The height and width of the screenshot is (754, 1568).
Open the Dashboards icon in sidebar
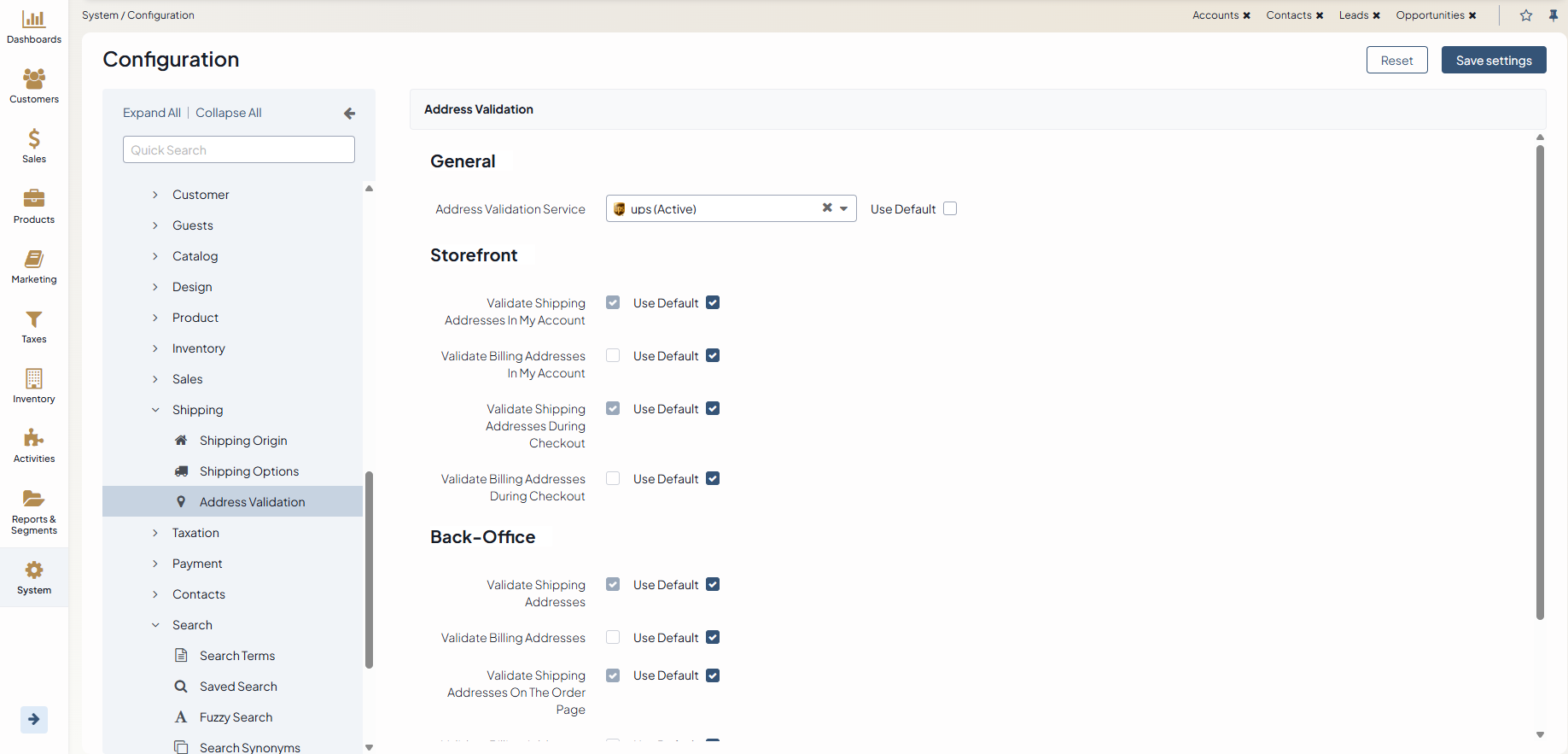point(33,20)
